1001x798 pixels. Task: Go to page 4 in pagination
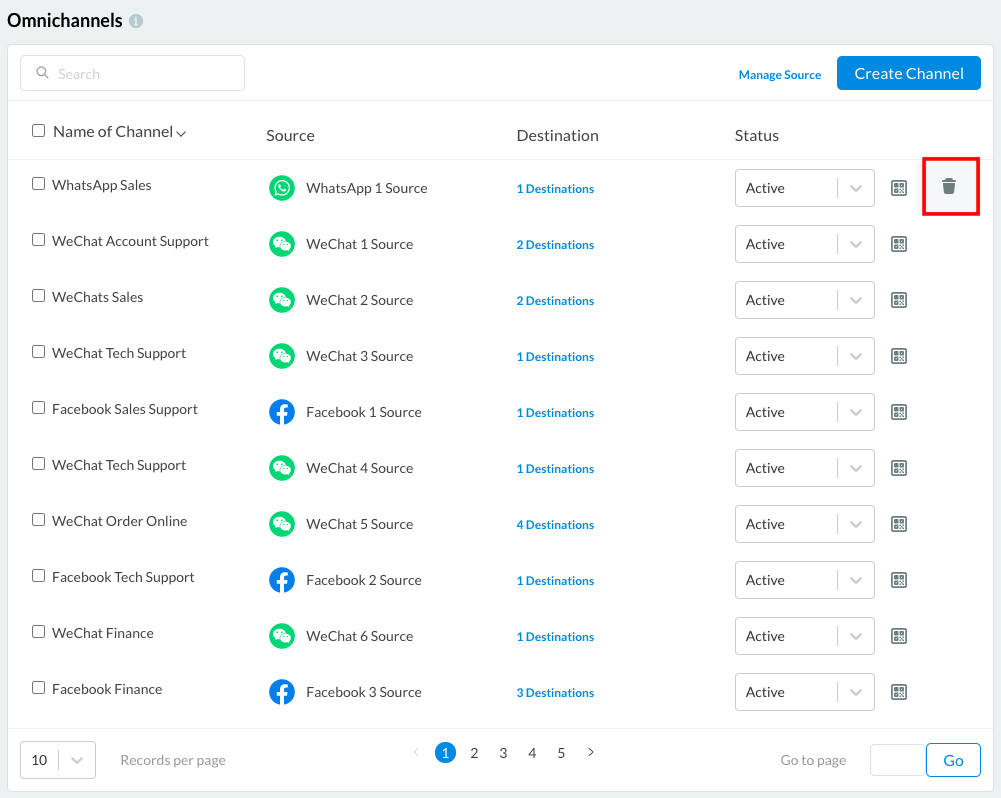coord(532,753)
